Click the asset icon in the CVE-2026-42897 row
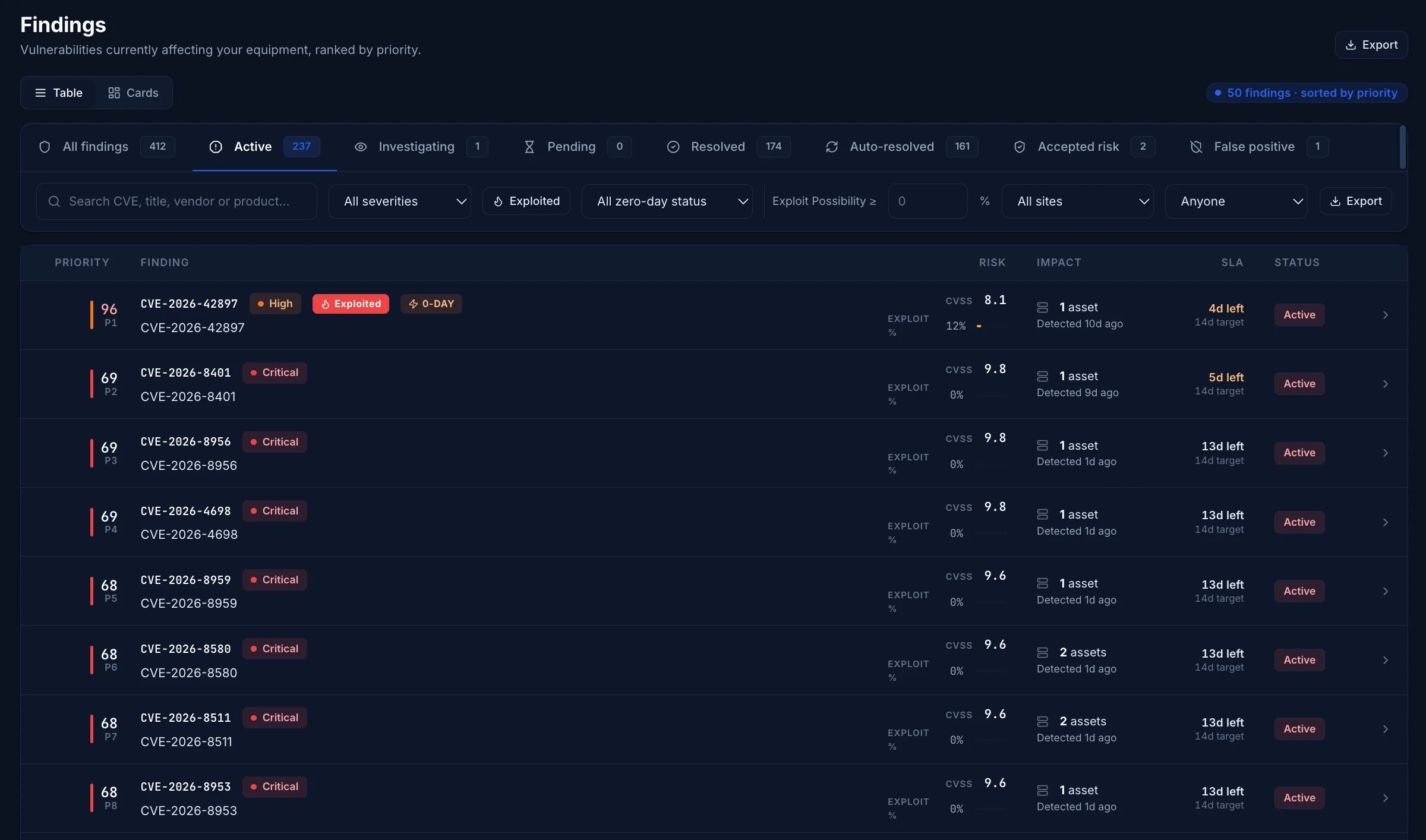The height and width of the screenshot is (840, 1426). click(x=1042, y=307)
